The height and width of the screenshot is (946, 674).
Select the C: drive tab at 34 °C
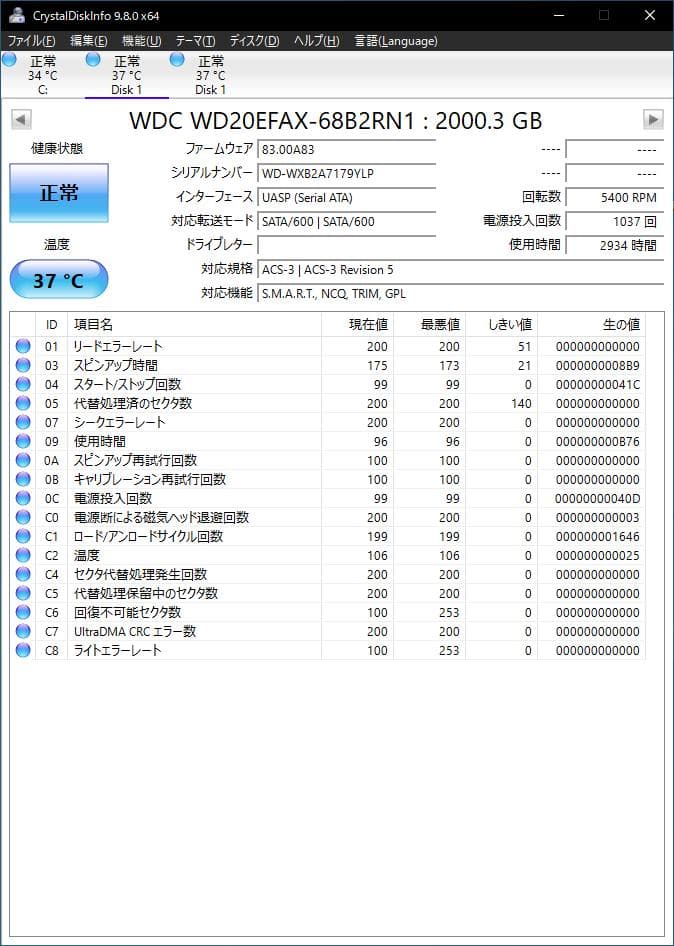[42, 75]
